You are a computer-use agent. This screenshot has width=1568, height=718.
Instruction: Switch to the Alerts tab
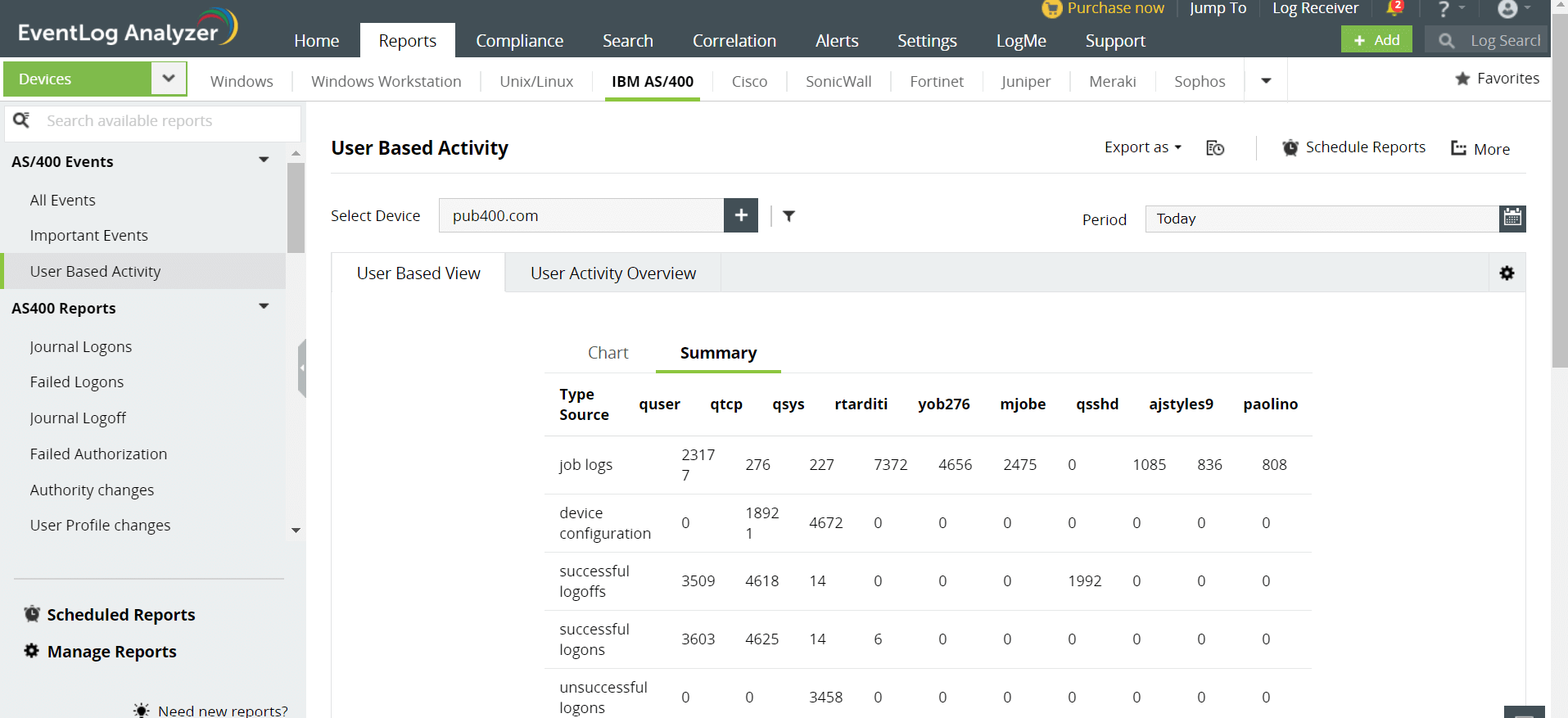[x=837, y=40]
